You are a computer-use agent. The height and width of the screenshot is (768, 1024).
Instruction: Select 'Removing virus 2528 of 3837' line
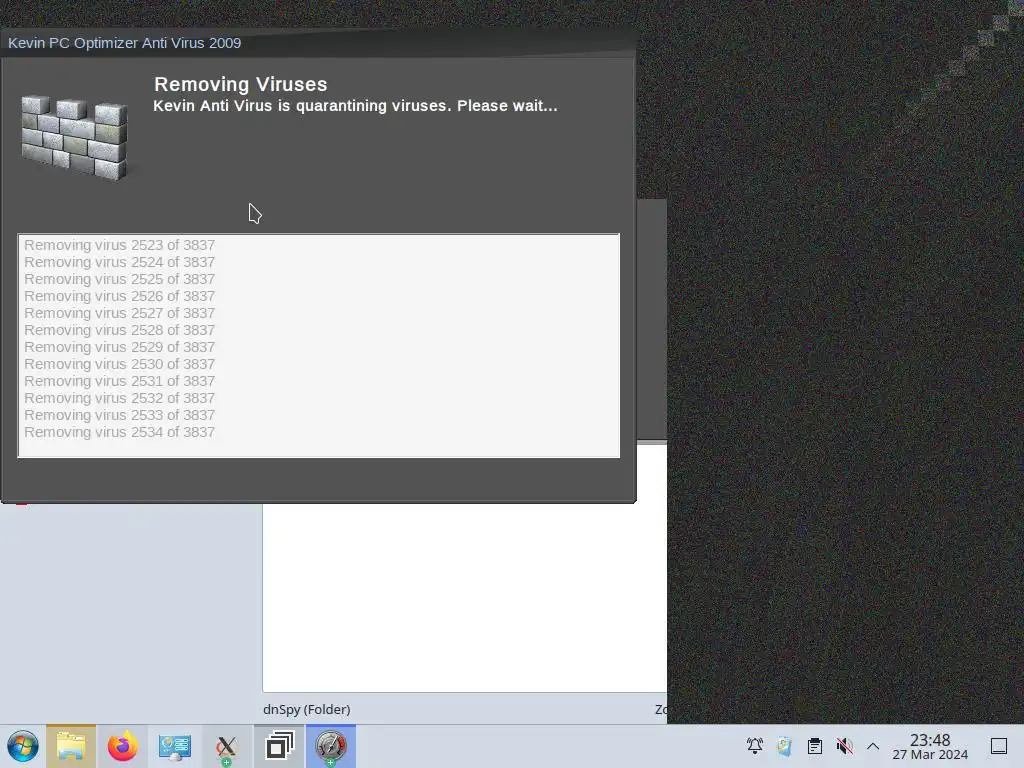(120, 330)
